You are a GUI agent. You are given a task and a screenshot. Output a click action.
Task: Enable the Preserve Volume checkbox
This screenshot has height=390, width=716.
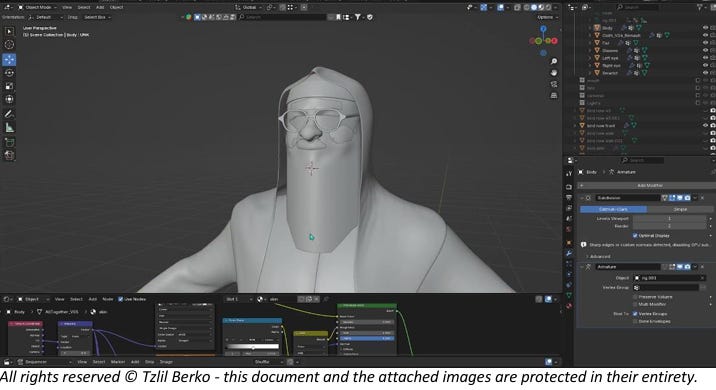[635, 297]
